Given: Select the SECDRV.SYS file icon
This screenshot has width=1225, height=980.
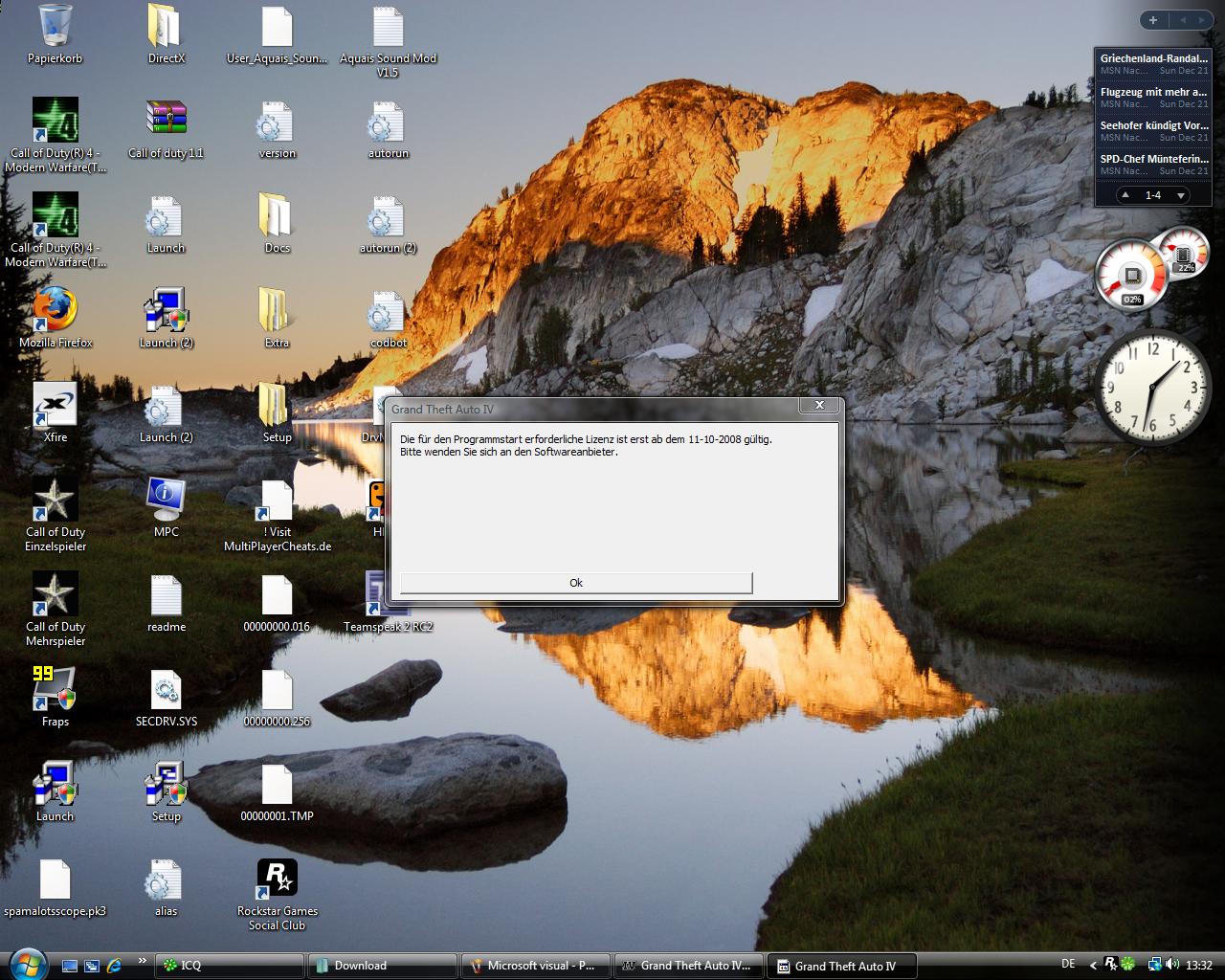Looking at the screenshot, I should click(x=166, y=689).
